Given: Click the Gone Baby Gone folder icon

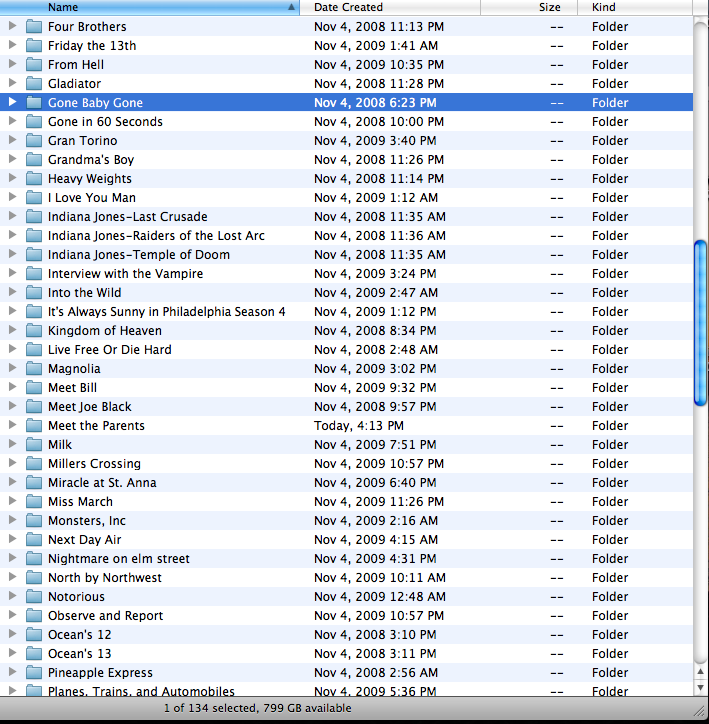Looking at the screenshot, I should coord(34,102).
